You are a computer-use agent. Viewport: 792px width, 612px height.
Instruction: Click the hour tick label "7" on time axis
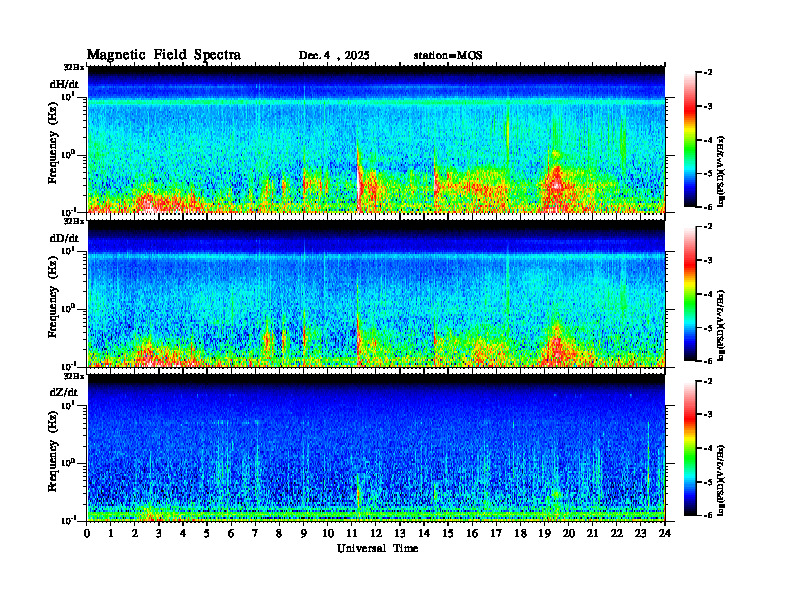point(255,533)
